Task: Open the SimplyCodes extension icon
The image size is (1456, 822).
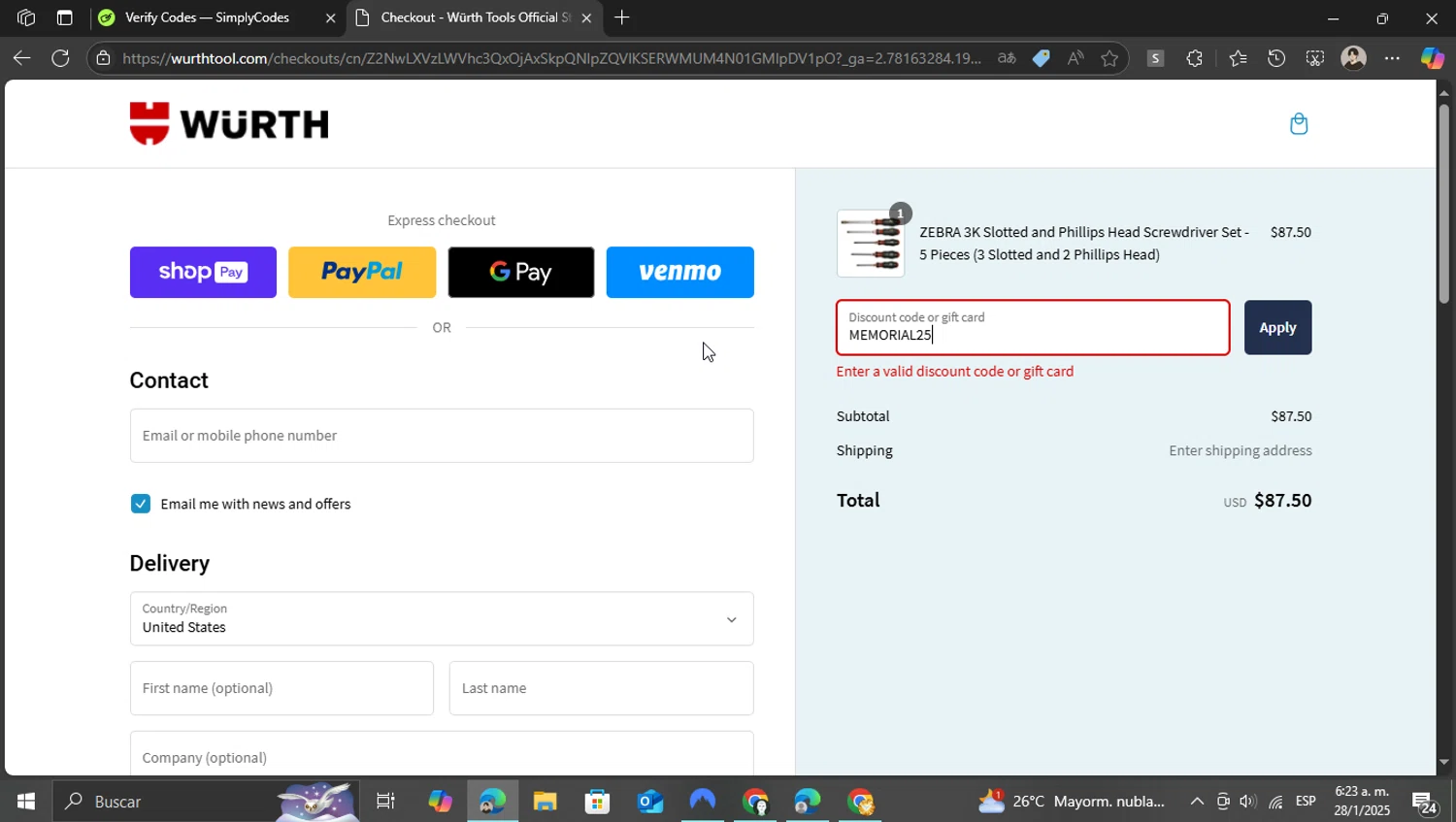Action: (x=1155, y=58)
